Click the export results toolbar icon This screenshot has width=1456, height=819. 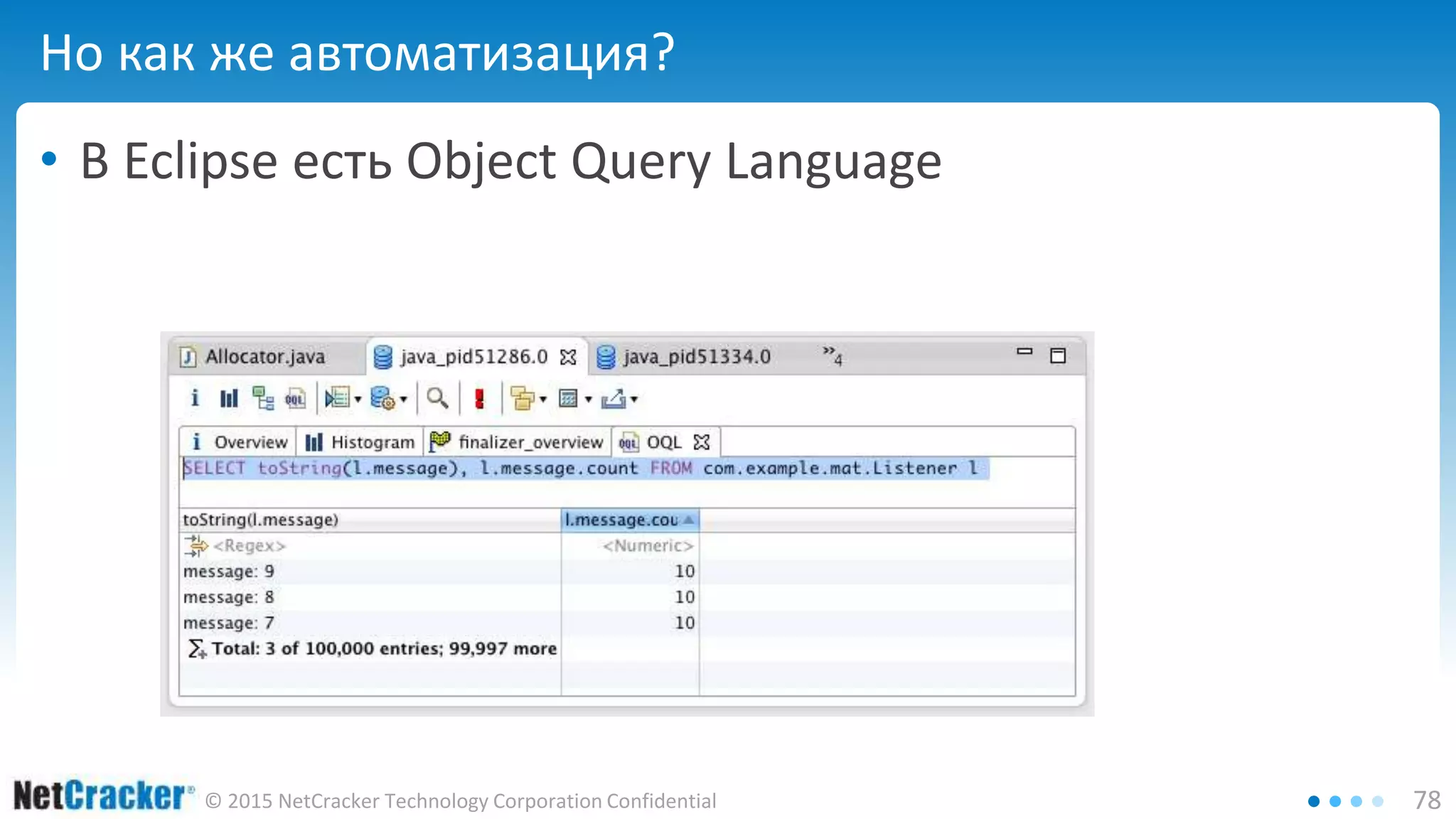pyautogui.click(x=614, y=398)
